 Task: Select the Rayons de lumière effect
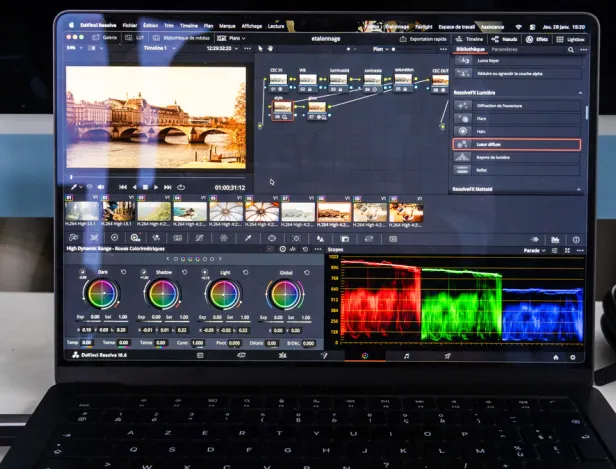coord(517,158)
